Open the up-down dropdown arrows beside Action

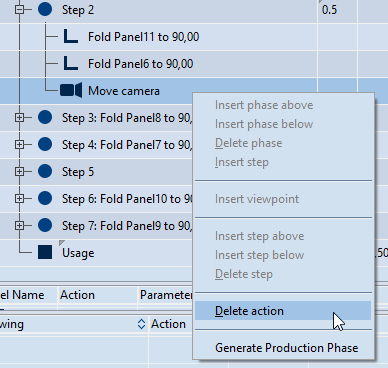pos(141,324)
